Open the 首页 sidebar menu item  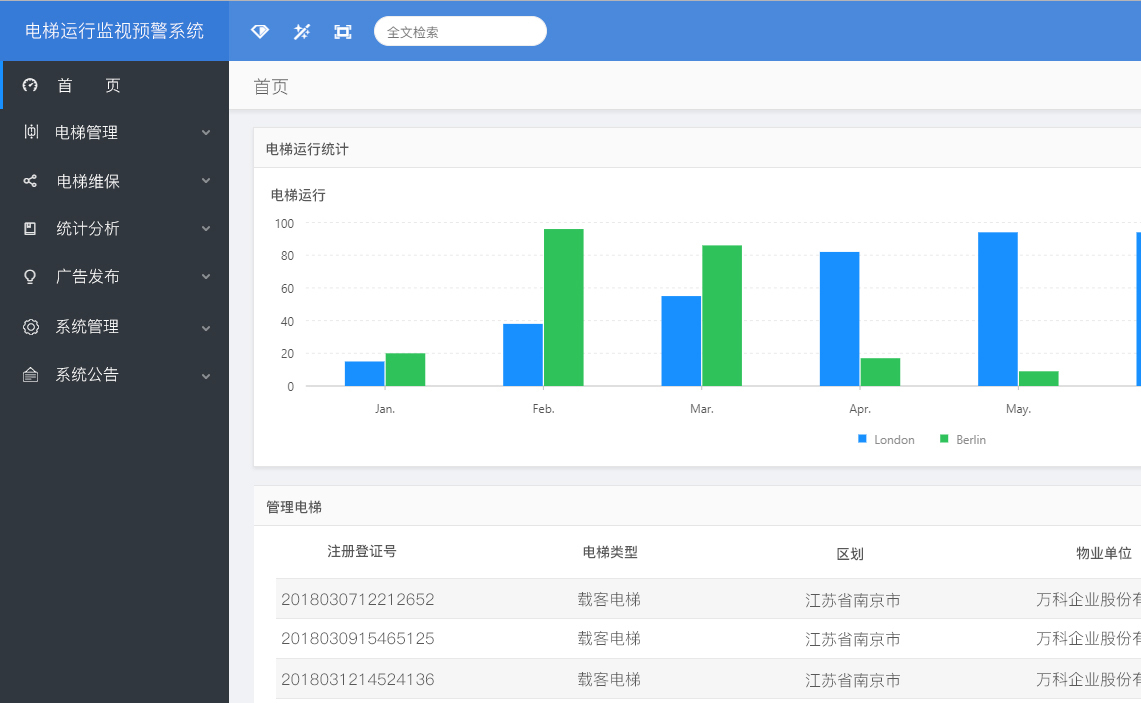pyautogui.click(x=88, y=86)
